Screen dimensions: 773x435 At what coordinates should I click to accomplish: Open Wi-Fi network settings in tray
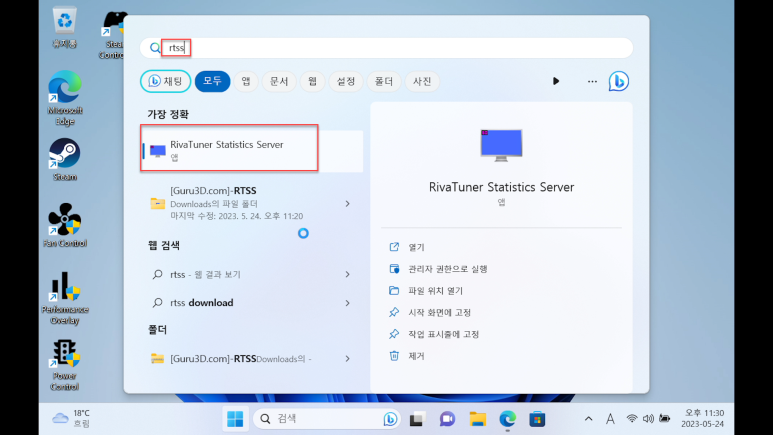coord(632,419)
